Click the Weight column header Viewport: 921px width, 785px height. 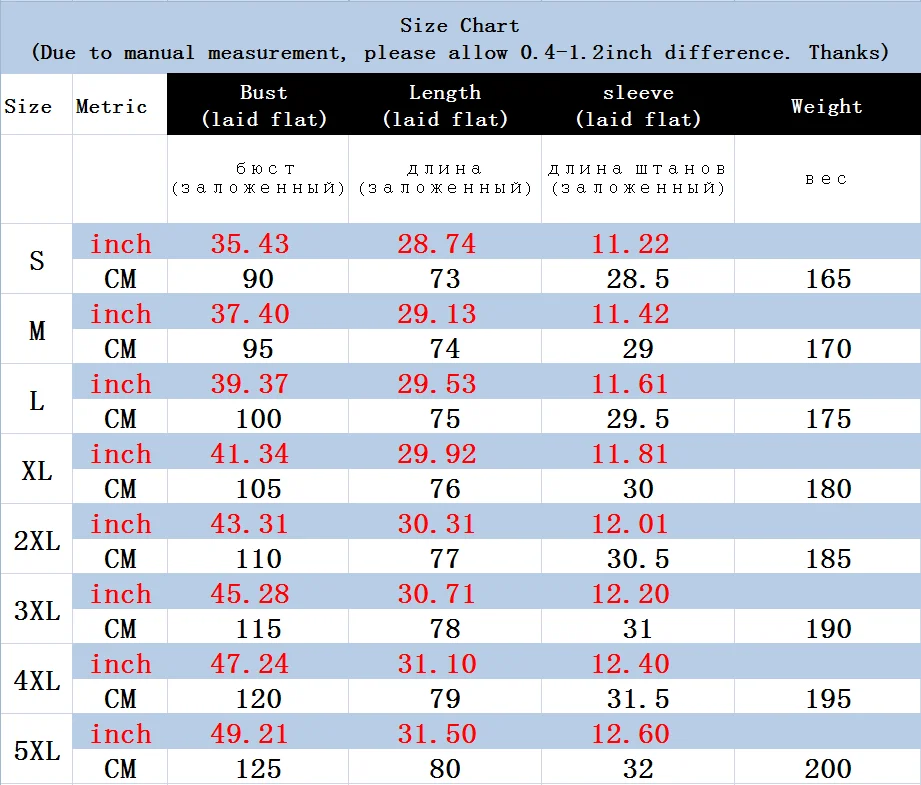click(x=826, y=106)
